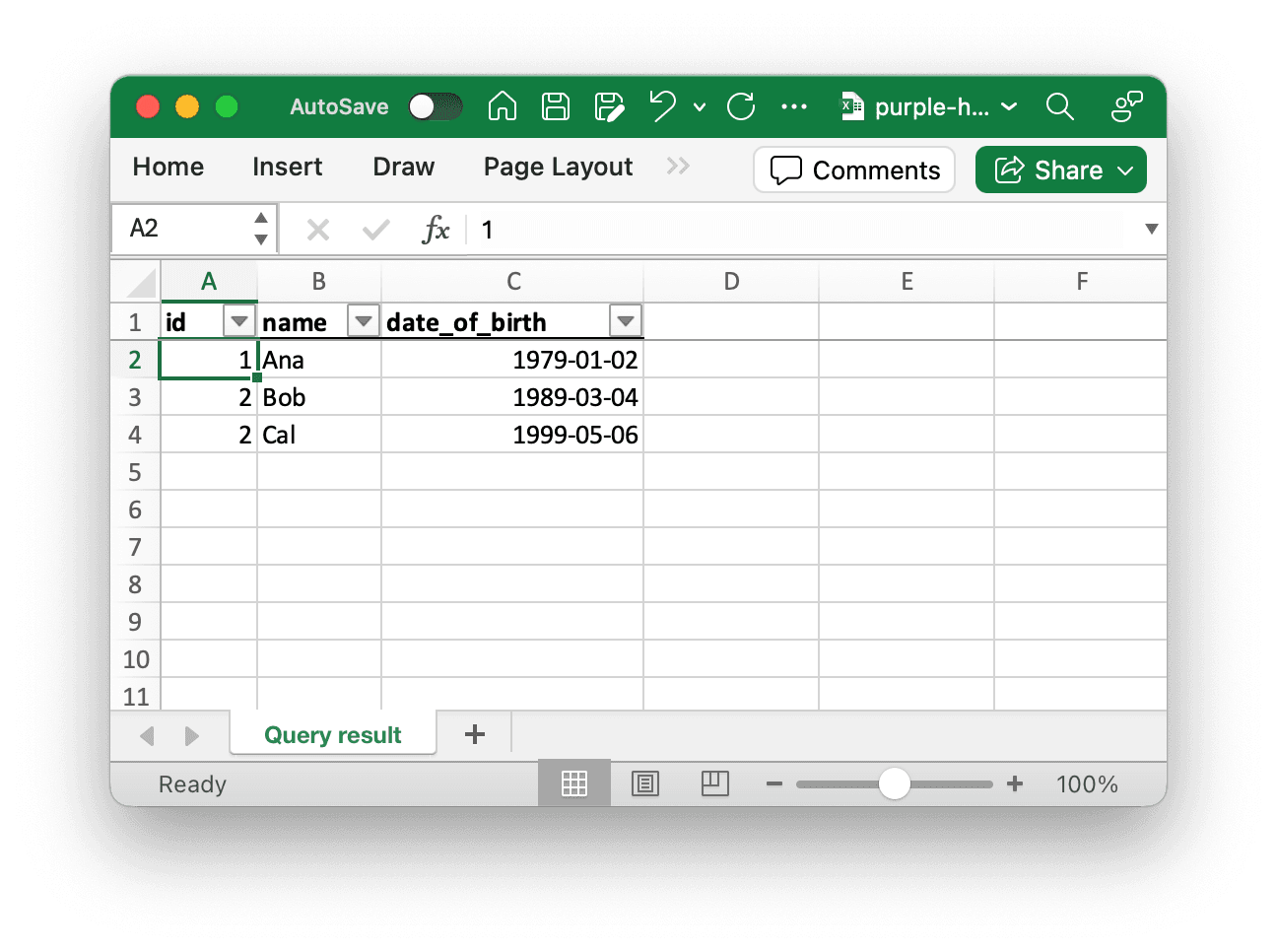Screen dimensions: 1277x952
Task: Redo using the refresh-style redo icon
Action: coord(740,106)
